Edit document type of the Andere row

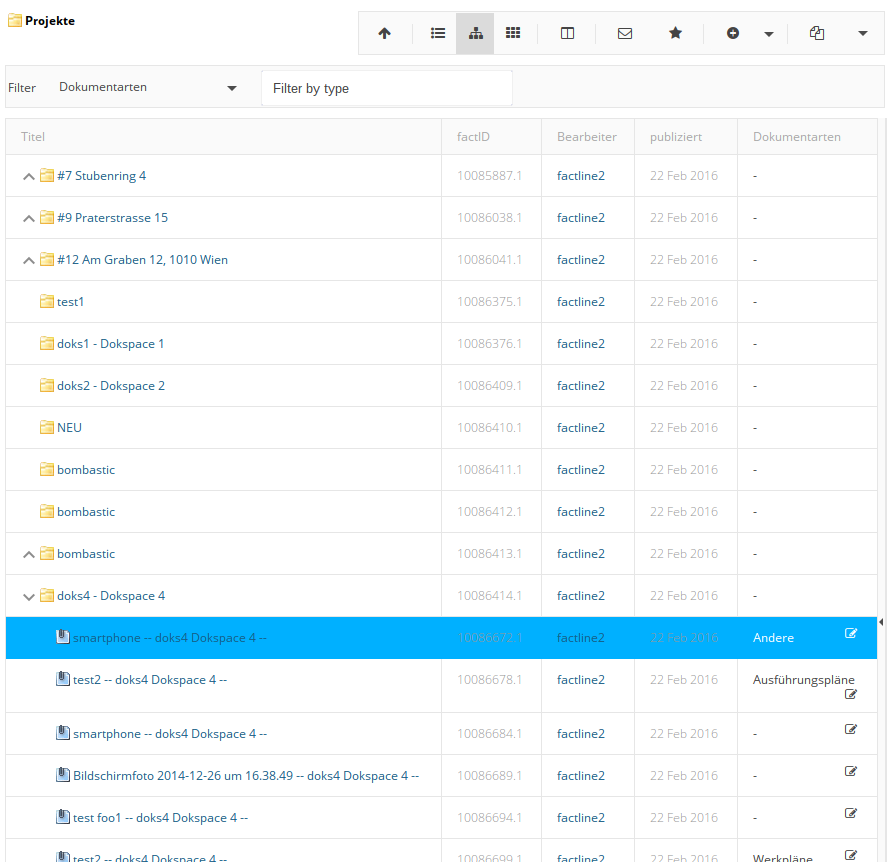coord(851,633)
